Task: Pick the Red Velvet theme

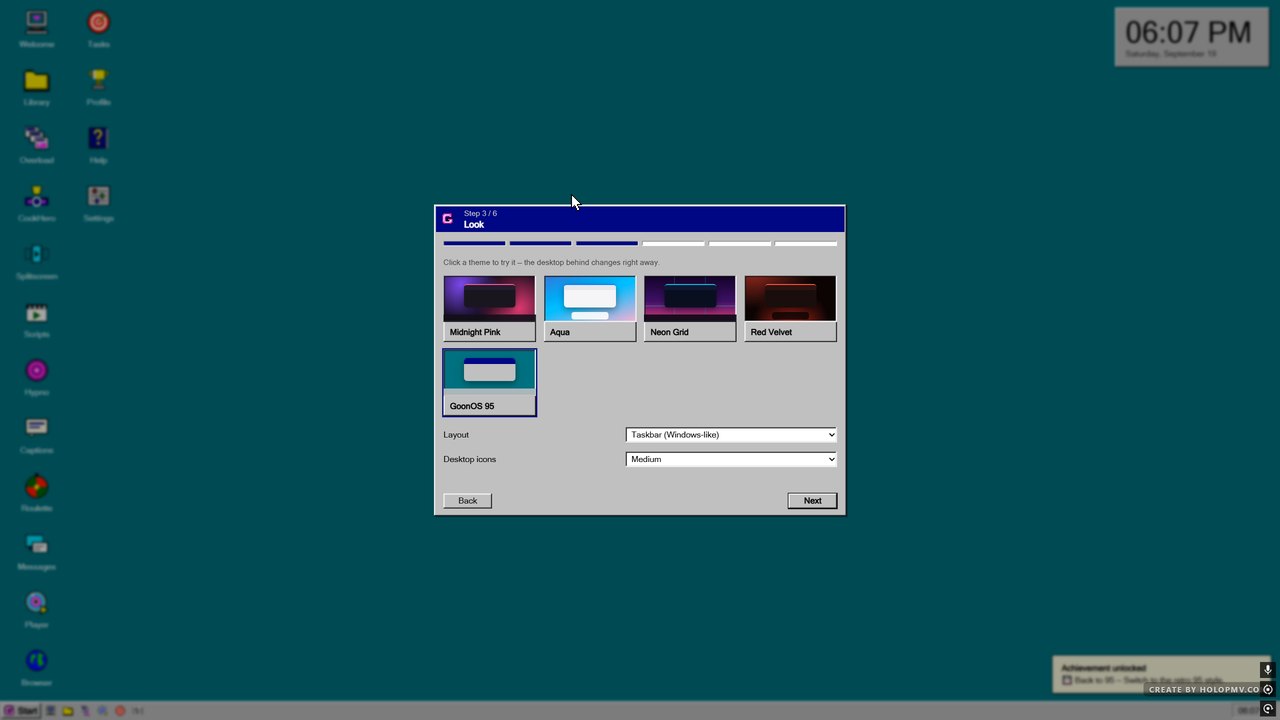Action: 790,309
